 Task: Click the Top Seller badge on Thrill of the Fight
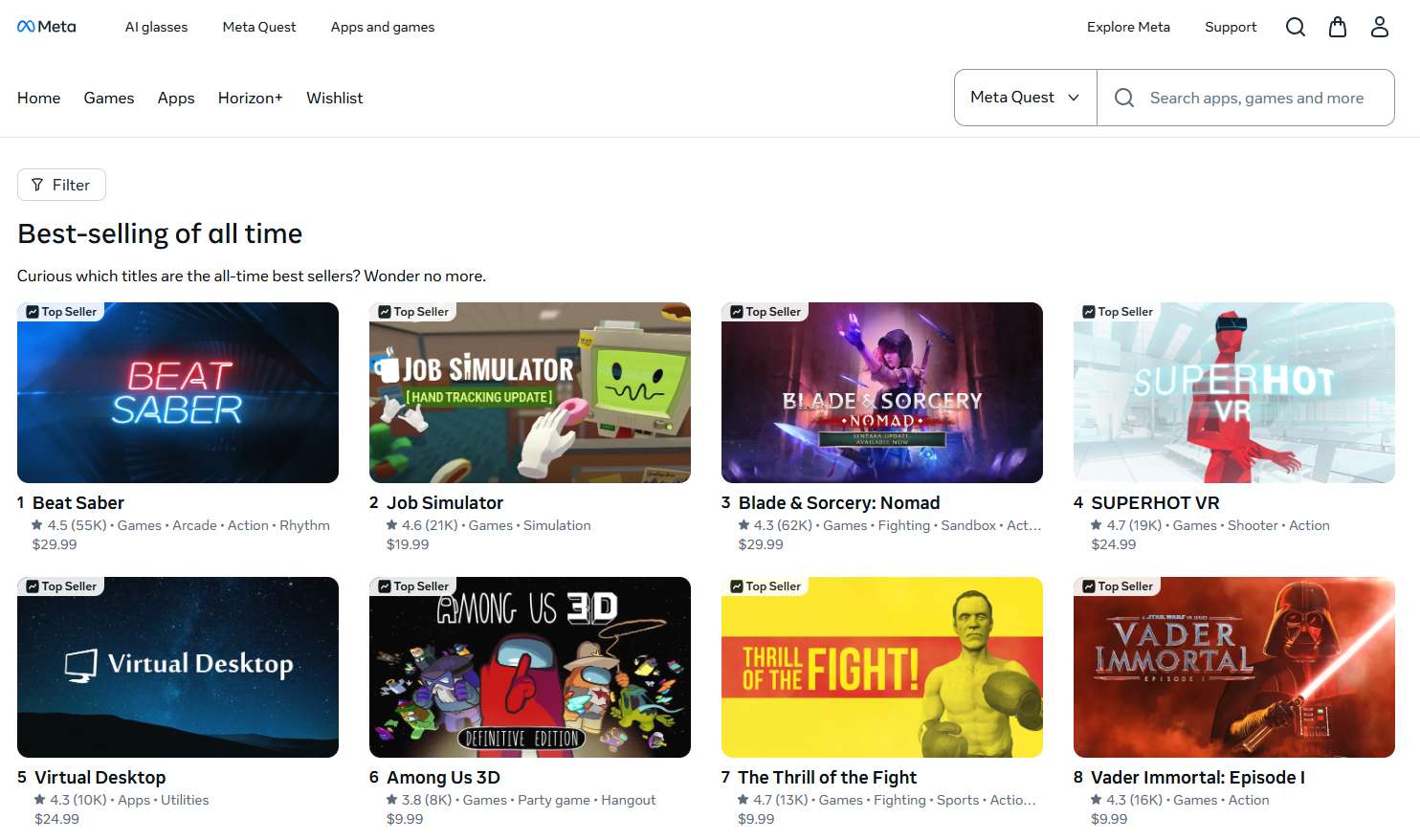[765, 586]
